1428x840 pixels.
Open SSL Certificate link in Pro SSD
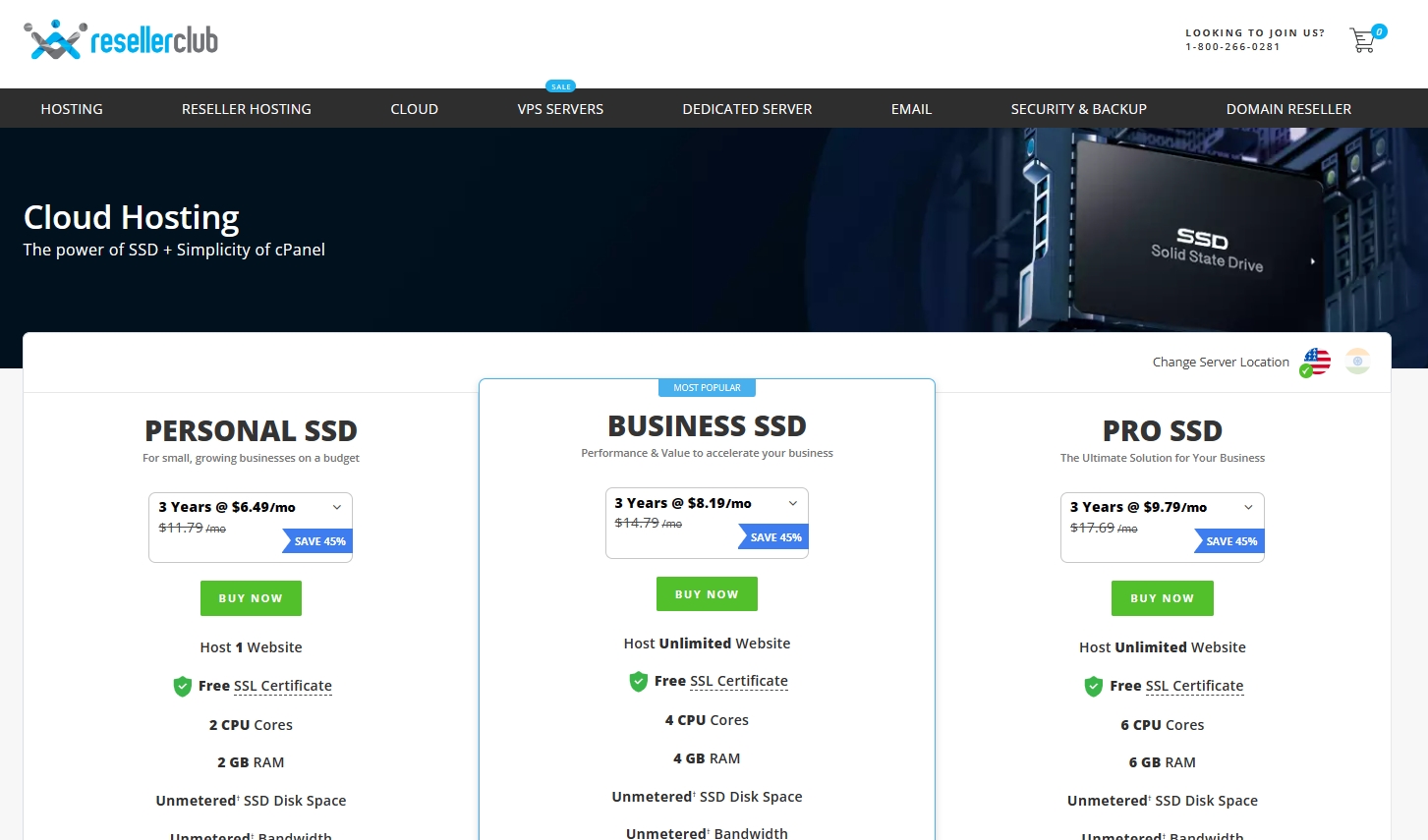point(1194,686)
